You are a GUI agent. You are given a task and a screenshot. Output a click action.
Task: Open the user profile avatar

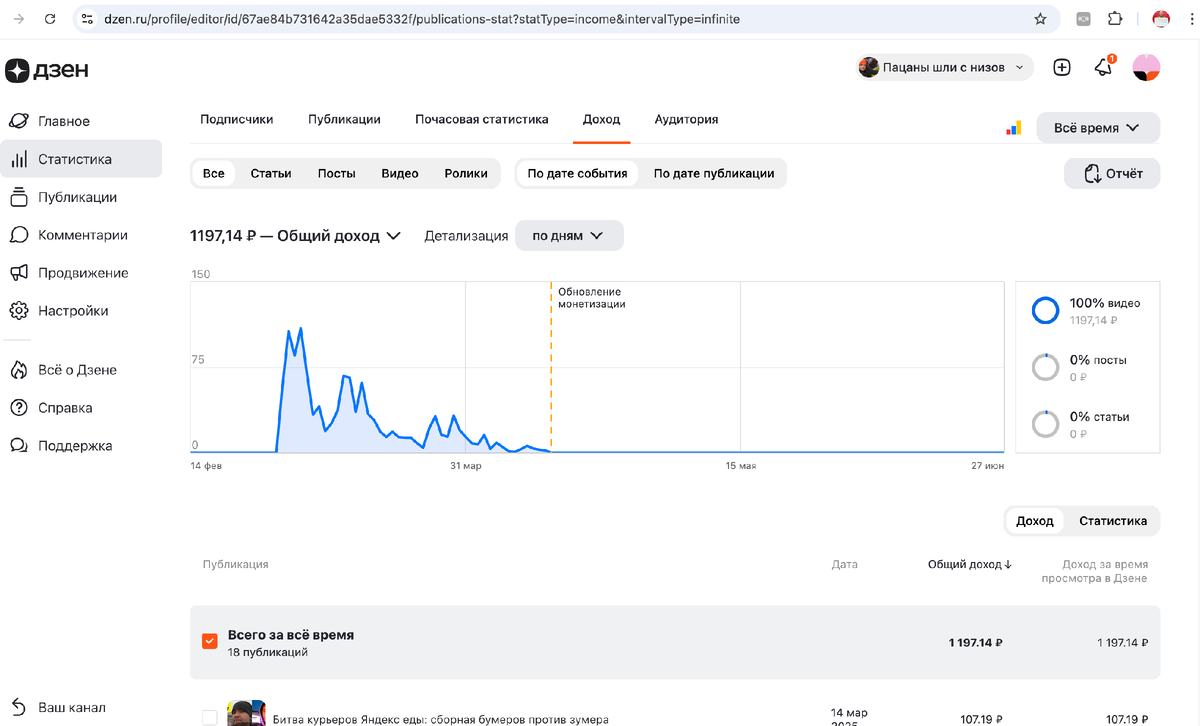1146,67
